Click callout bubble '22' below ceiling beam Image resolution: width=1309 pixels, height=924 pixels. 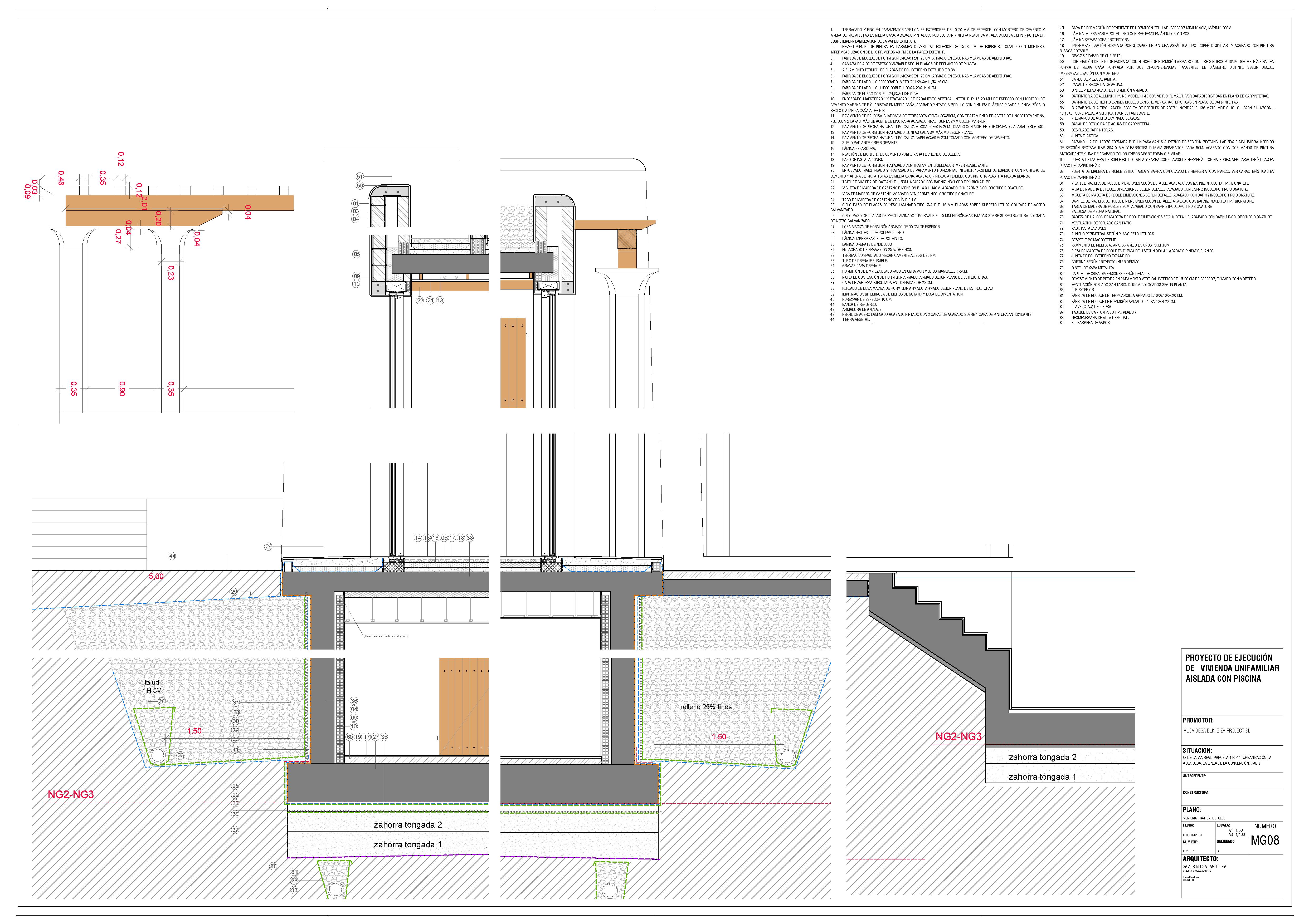coord(420,300)
